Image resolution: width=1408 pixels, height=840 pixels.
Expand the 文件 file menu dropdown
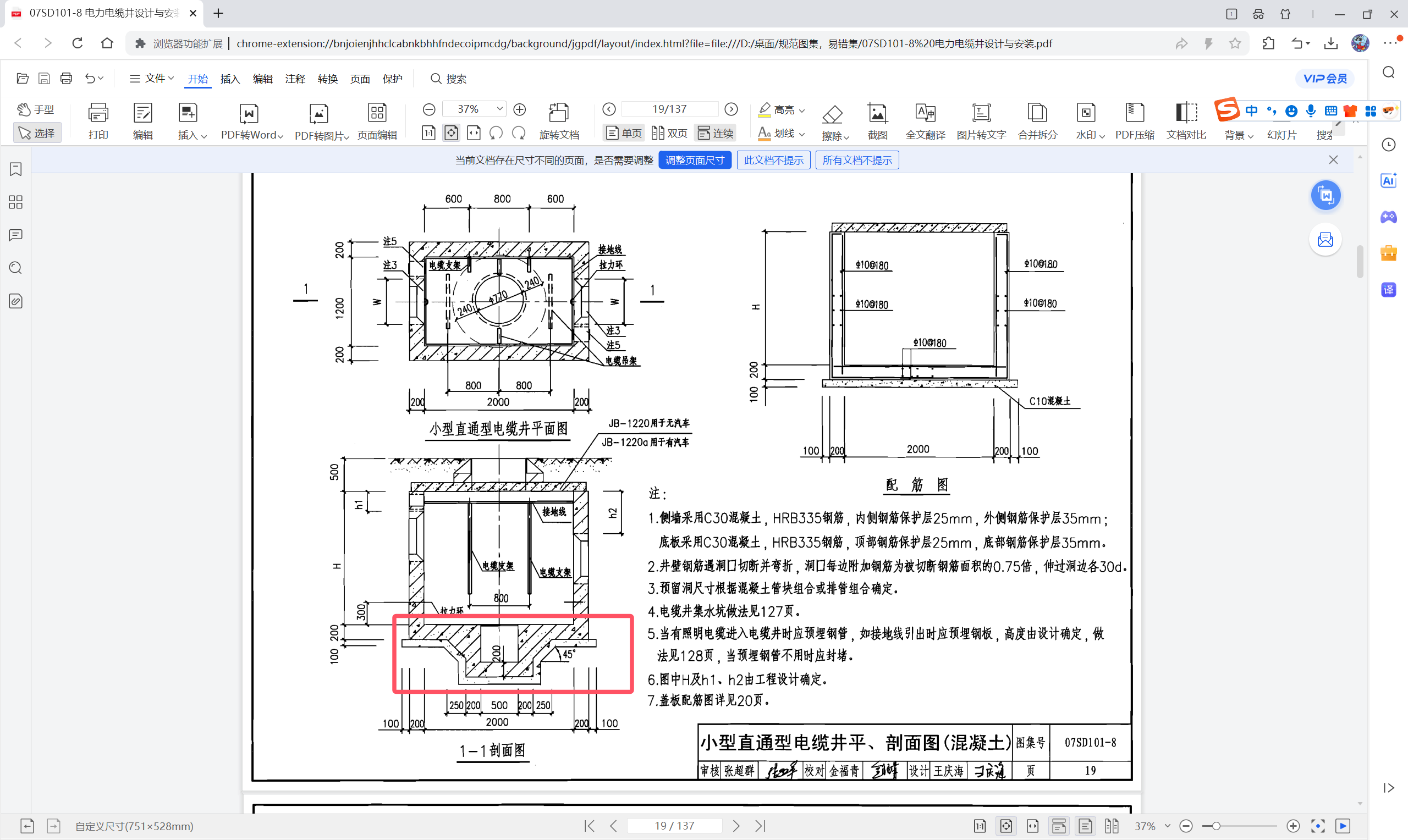[x=152, y=78]
